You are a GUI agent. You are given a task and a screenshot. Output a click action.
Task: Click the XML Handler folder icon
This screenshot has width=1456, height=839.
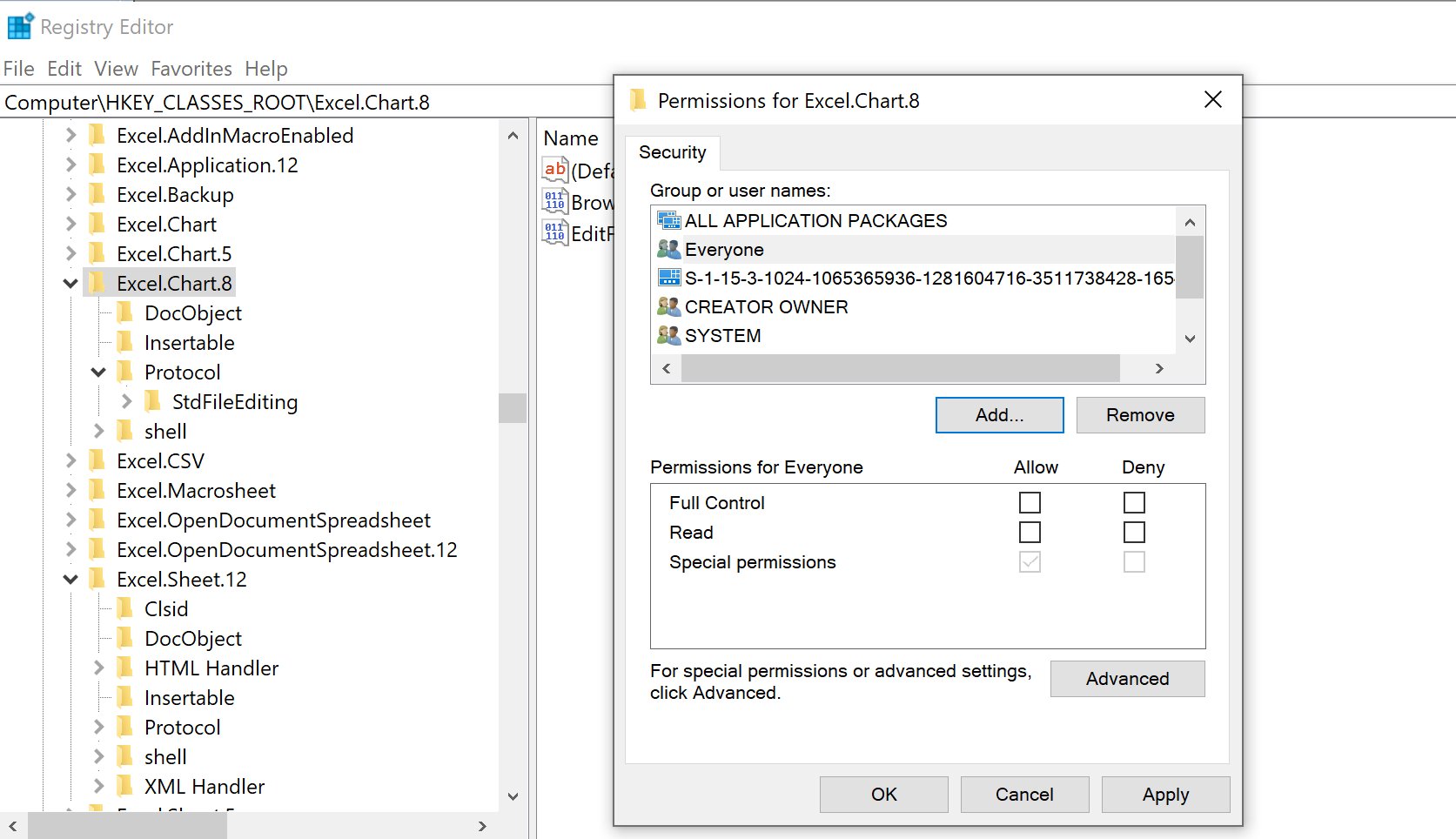click(x=125, y=786)
